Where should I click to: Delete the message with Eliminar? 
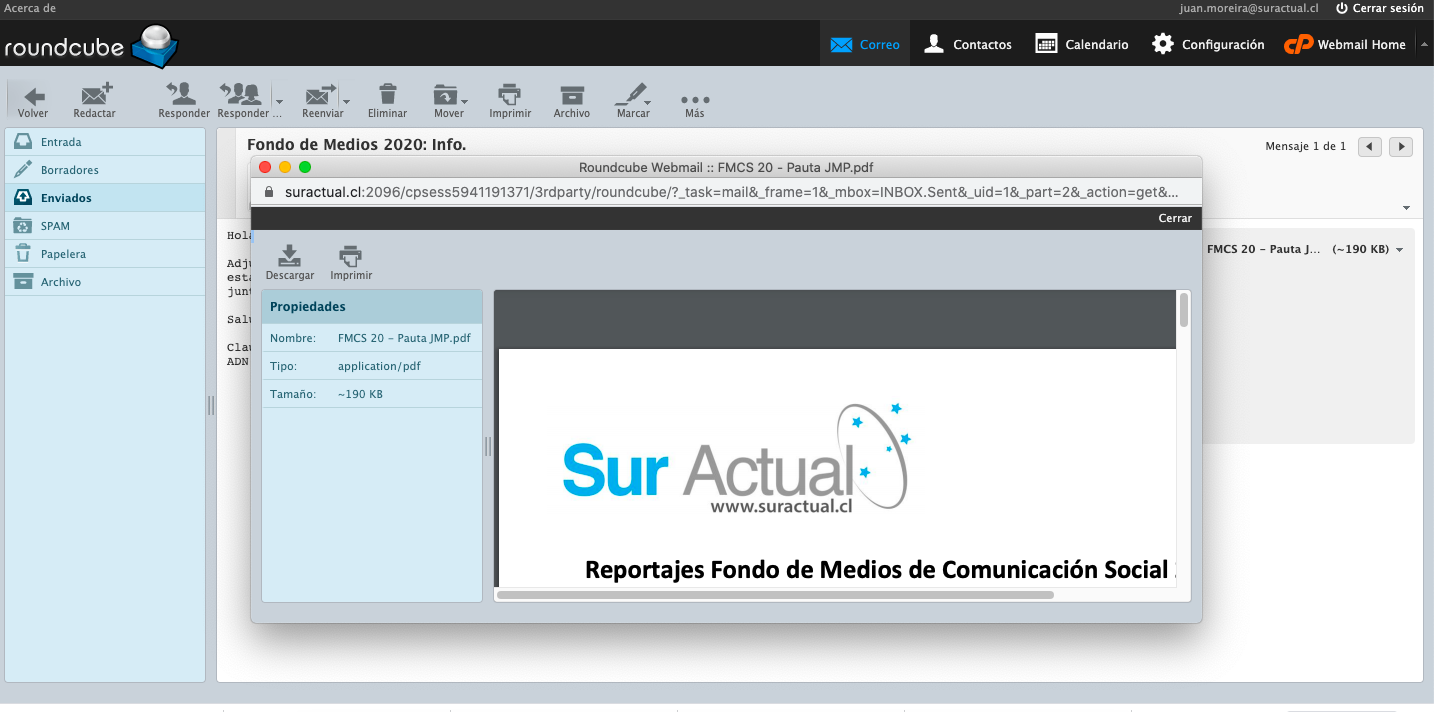(x=387, y=101)
